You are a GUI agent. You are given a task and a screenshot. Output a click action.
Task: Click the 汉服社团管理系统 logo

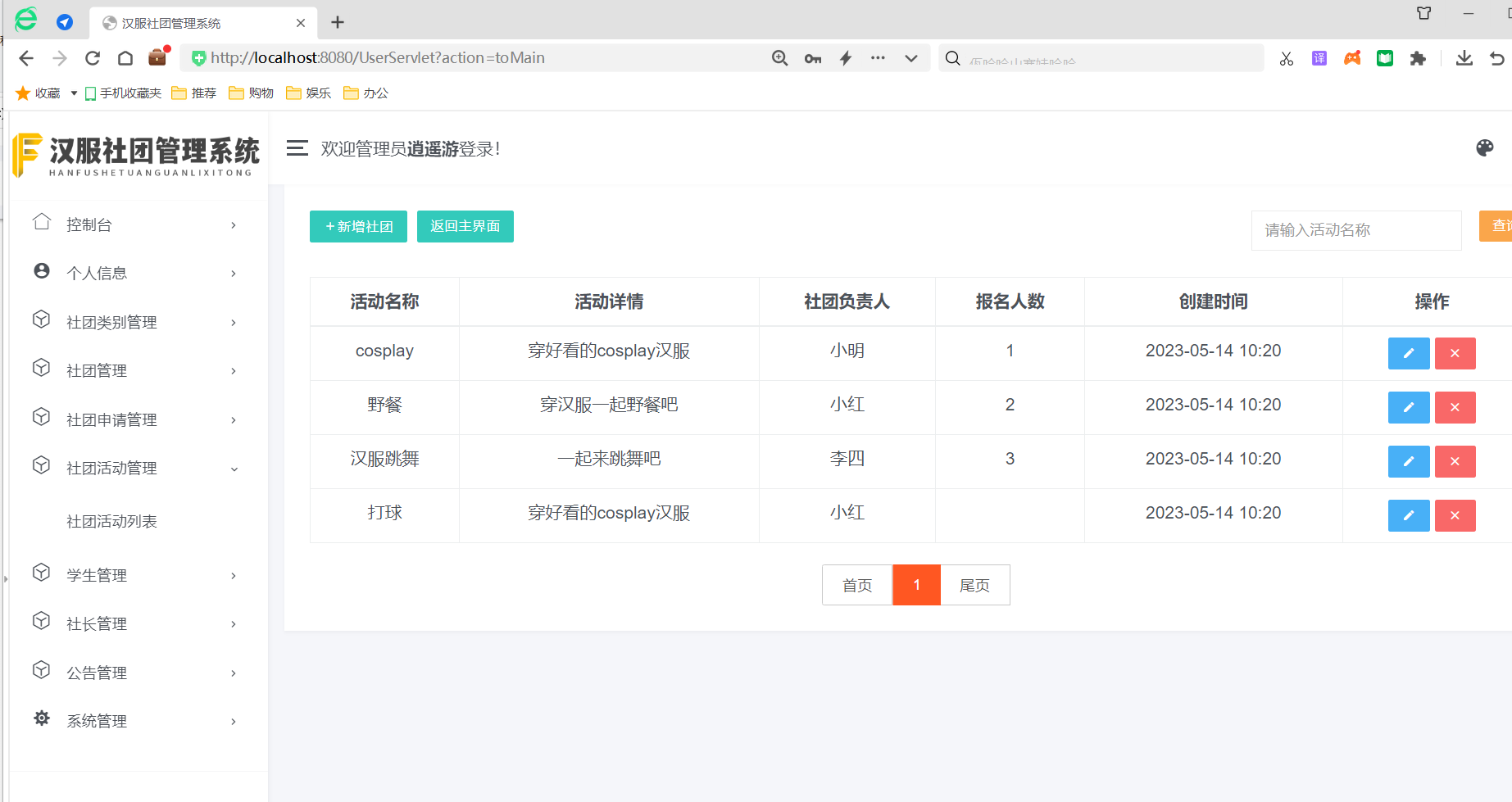[136, 155]
